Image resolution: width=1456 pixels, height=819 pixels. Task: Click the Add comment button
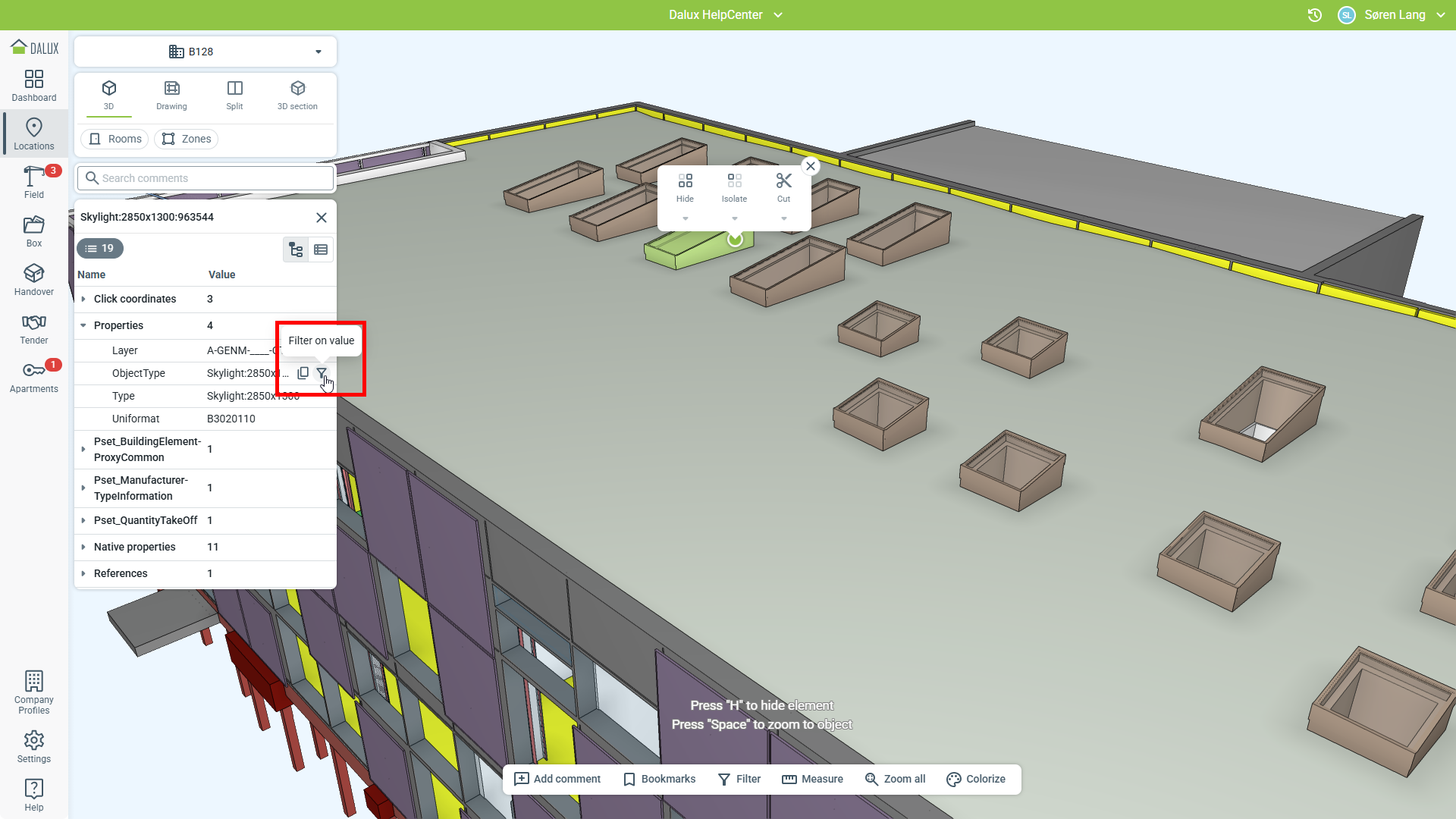[x=557, y=779]
